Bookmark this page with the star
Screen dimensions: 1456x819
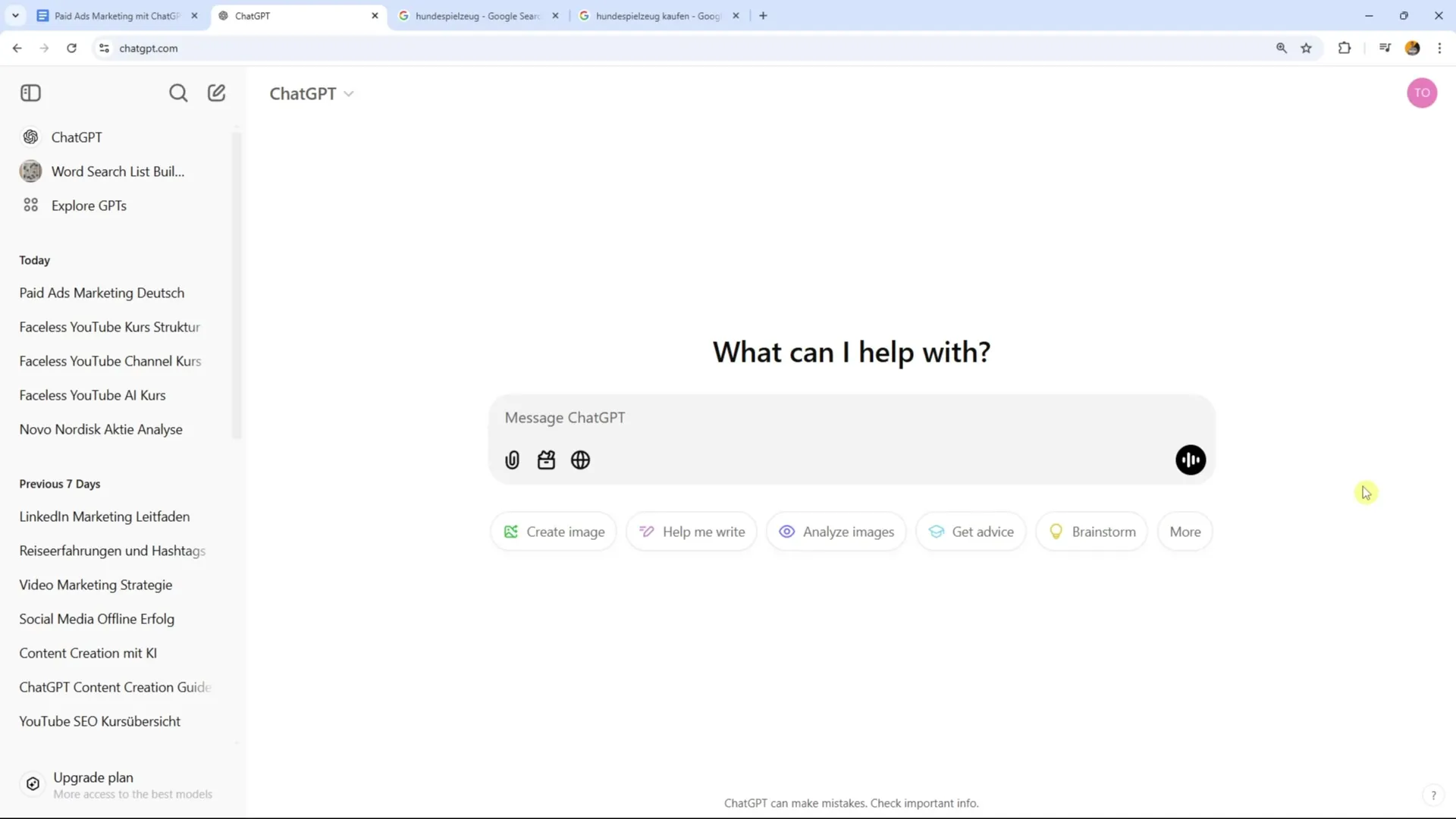[x=1306, y=48]
